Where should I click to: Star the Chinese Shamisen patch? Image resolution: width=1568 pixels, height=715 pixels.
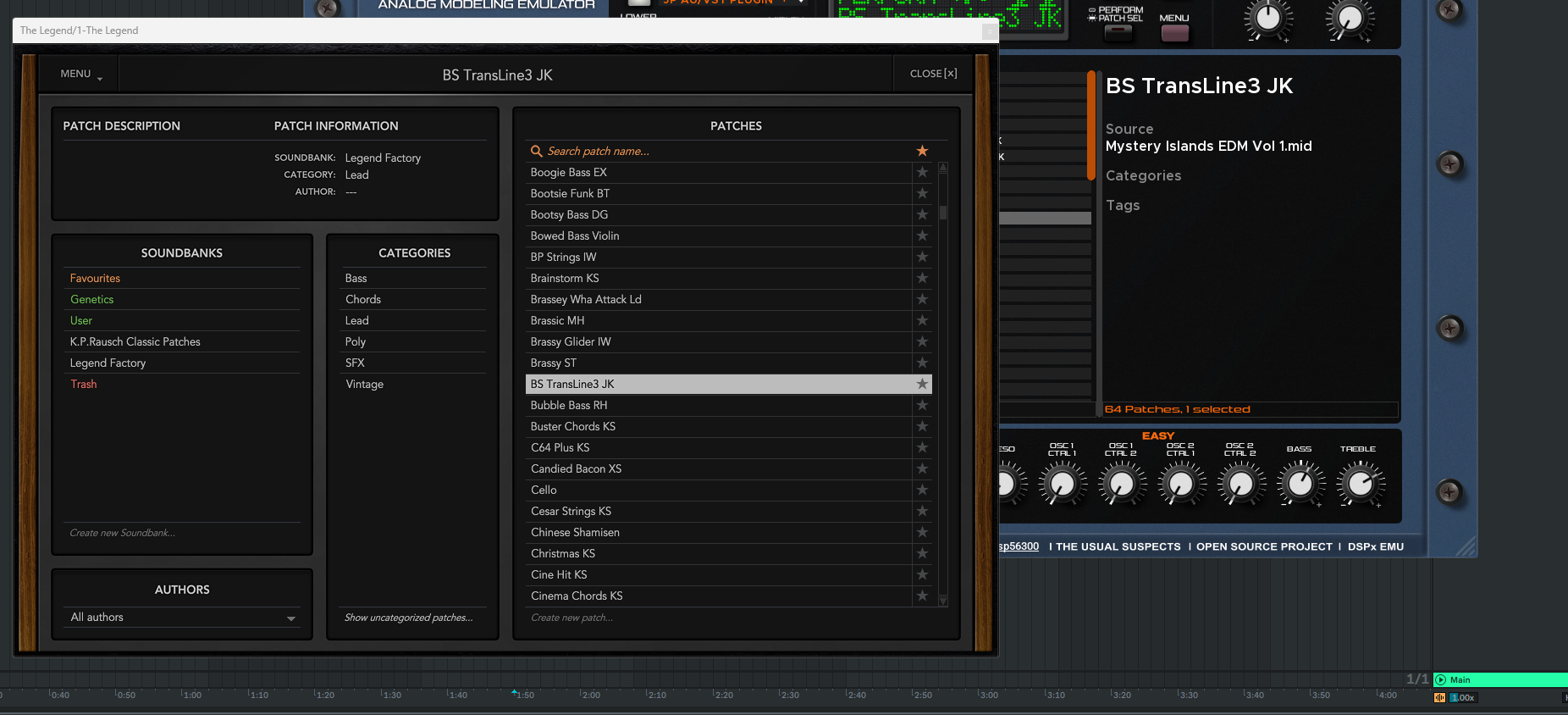click(922, 532)
